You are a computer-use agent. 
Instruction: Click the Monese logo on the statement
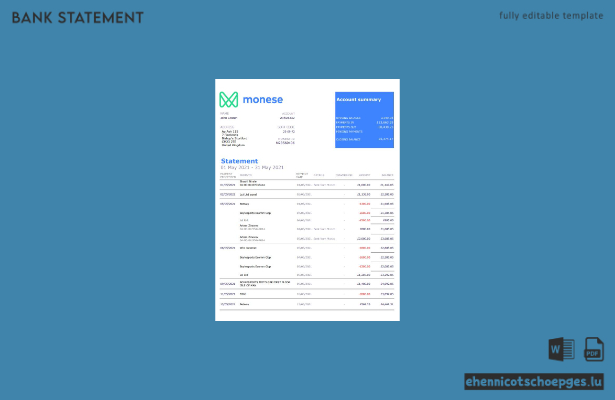(x=229, y=100)
